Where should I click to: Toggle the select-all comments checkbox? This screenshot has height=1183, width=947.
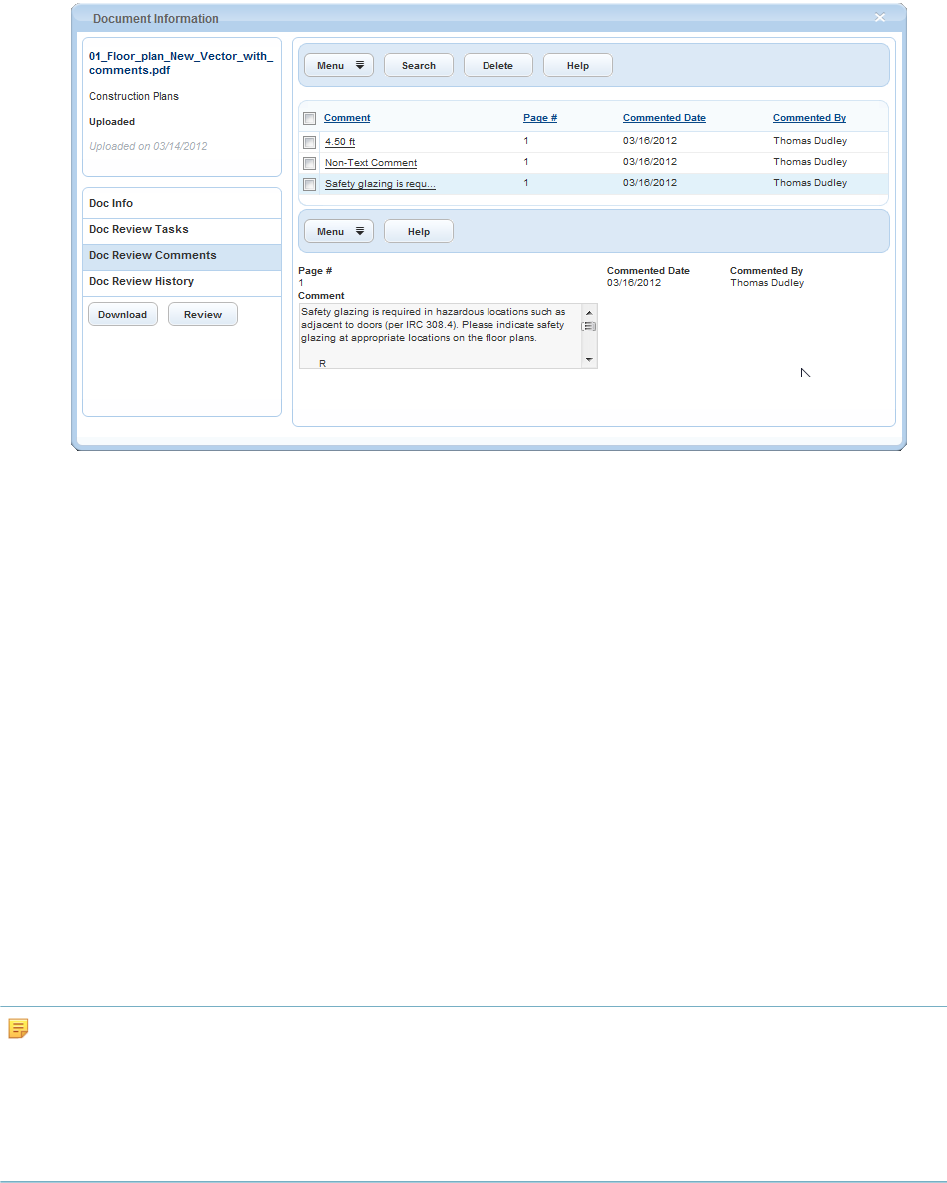tap(309, 118)
